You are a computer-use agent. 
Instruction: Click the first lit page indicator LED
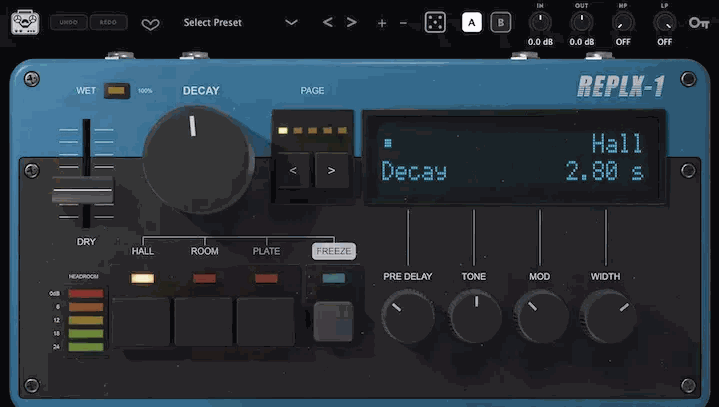(283, 131)
